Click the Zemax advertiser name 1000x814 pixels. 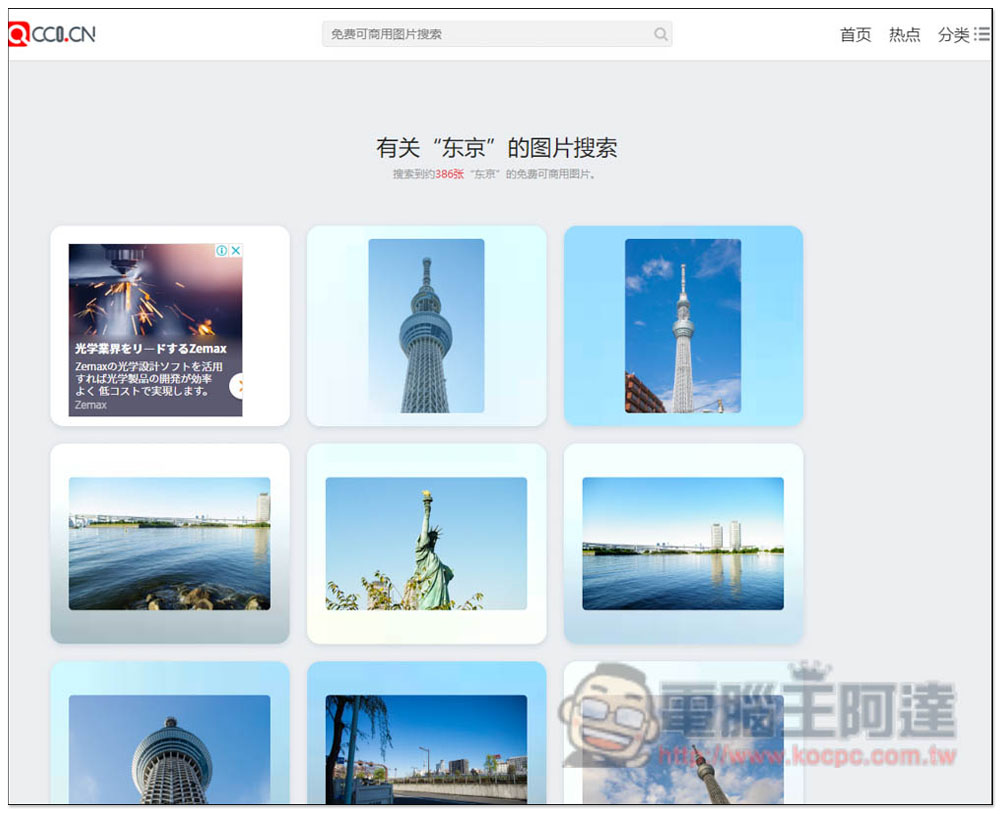click(91, 405)
